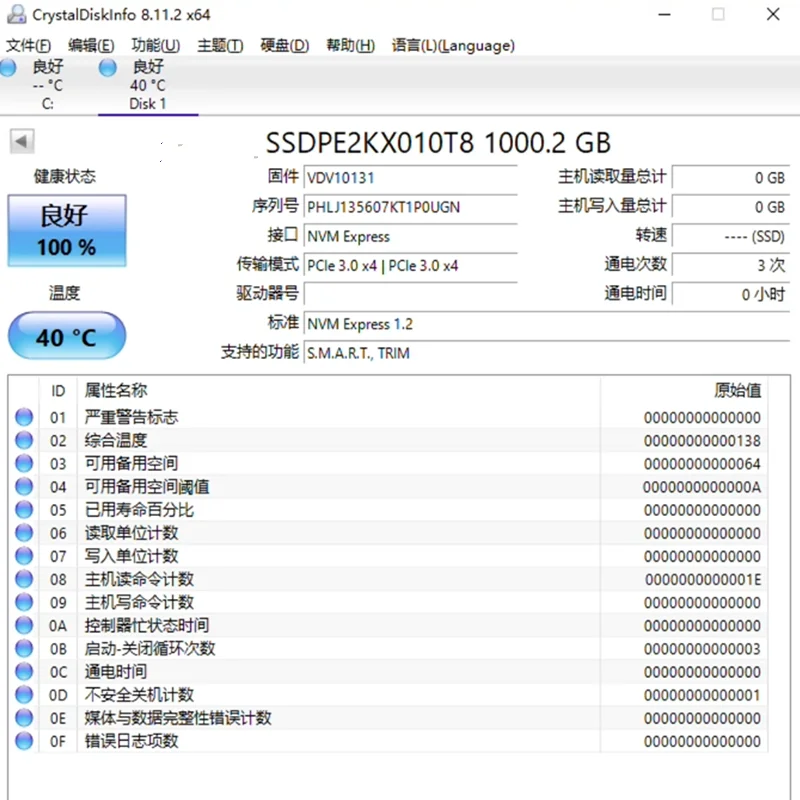The width and height of the screenshot is (800, 800).
Task: Click the status orb for C: drive
Action: 7,67
